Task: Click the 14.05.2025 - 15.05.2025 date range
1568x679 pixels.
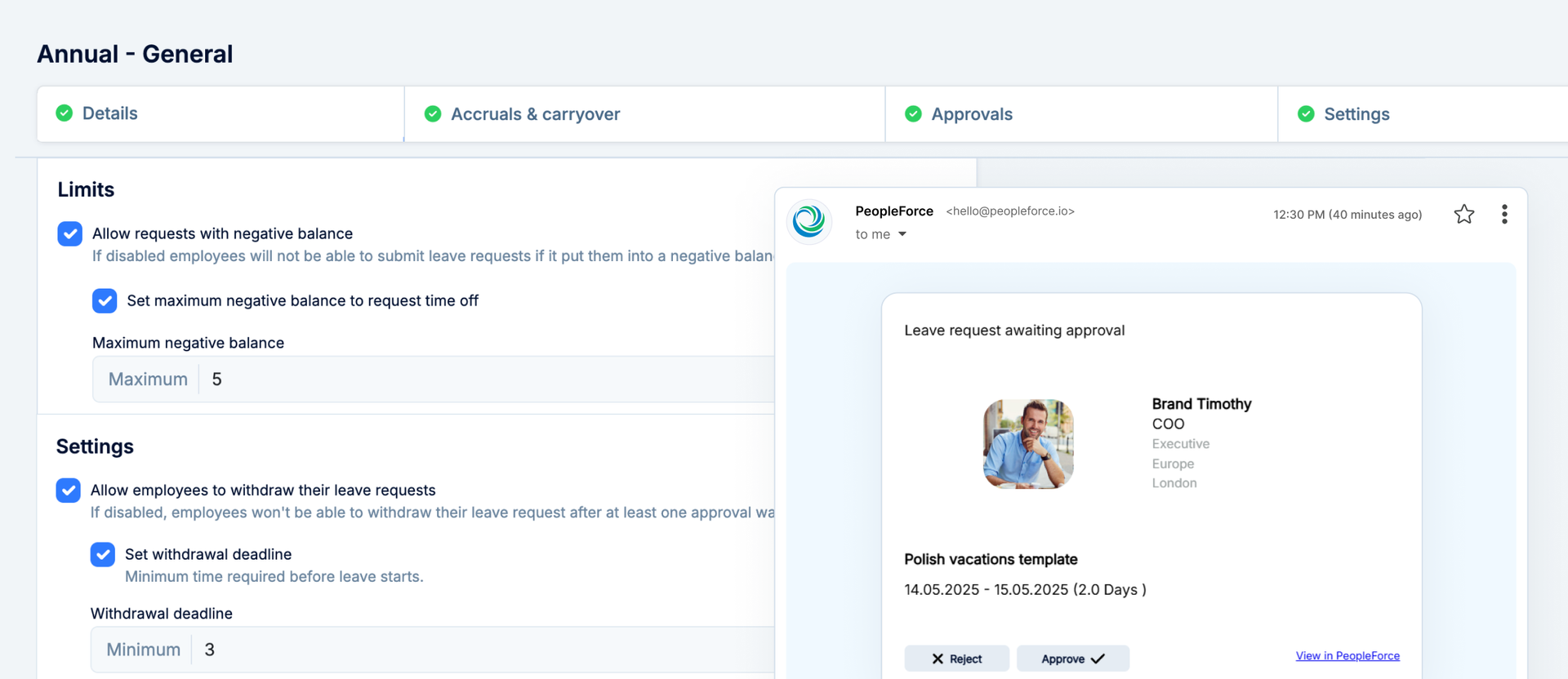Action: (1025, 590)
